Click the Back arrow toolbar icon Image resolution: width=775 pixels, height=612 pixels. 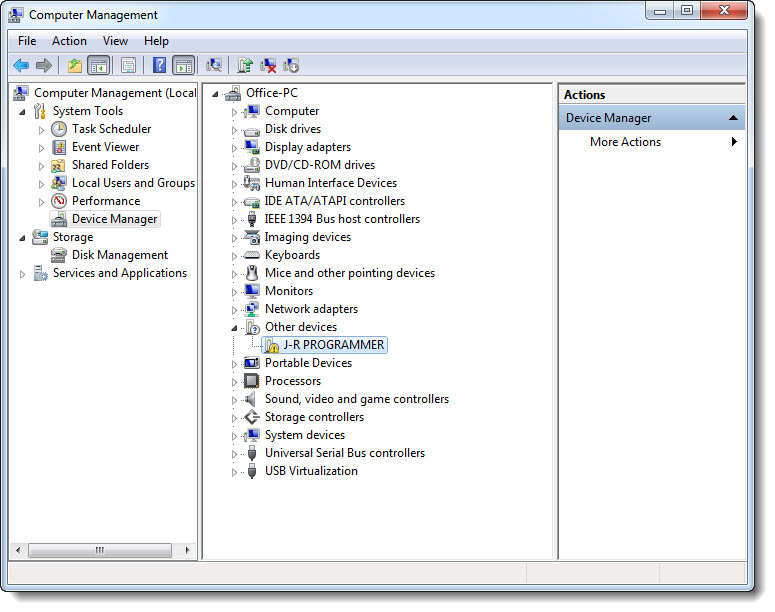[21, 66]
